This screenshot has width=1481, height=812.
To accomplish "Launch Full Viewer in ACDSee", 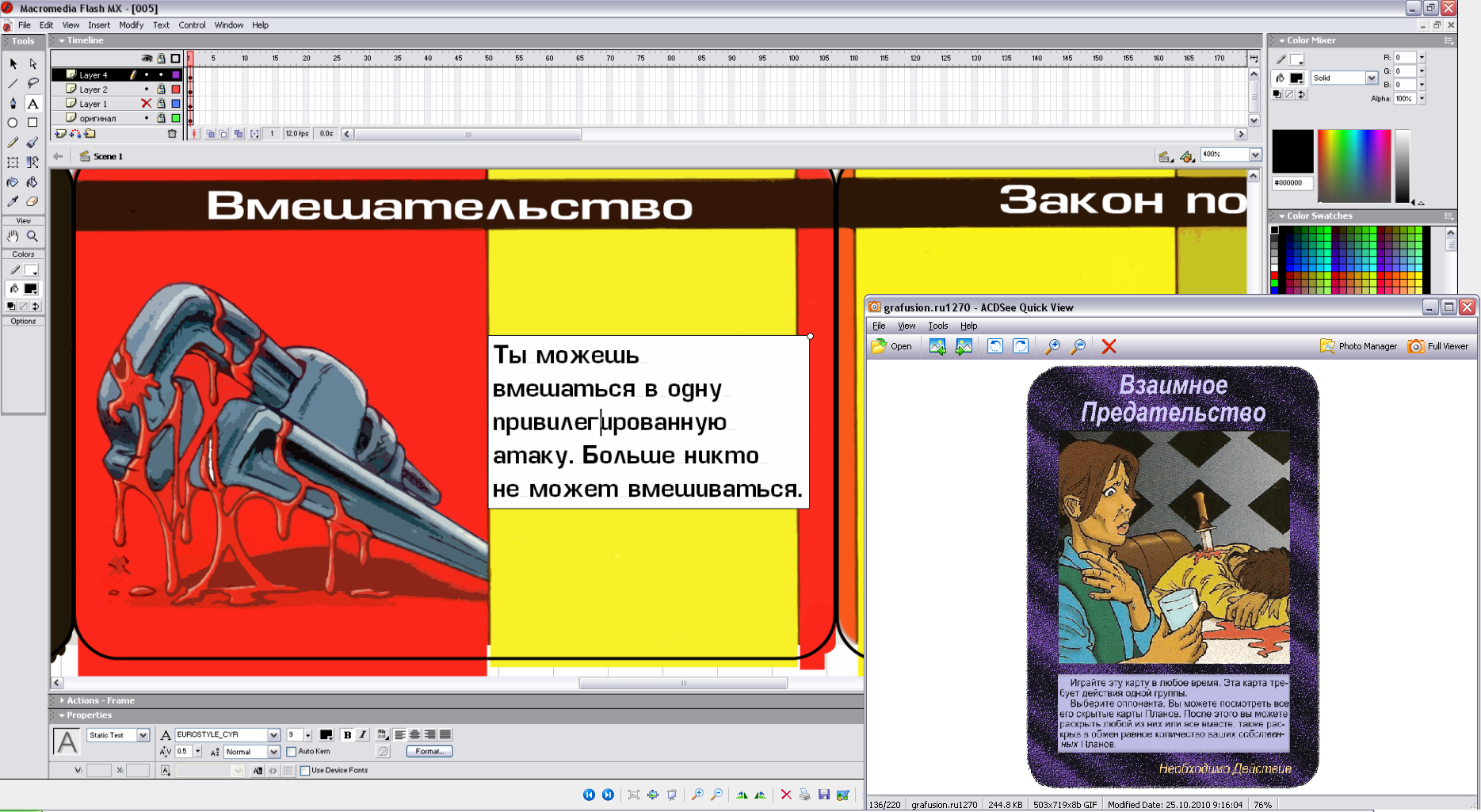I will pos(1439,346).
